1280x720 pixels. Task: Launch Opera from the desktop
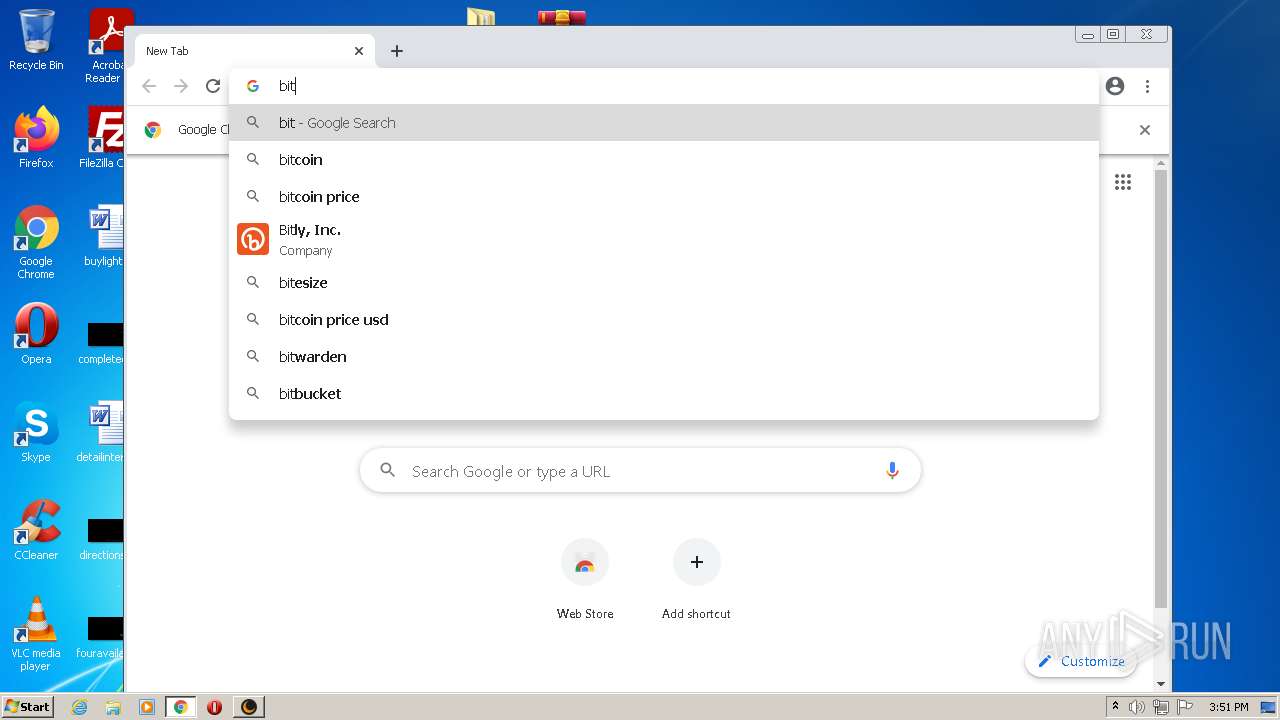36,333
